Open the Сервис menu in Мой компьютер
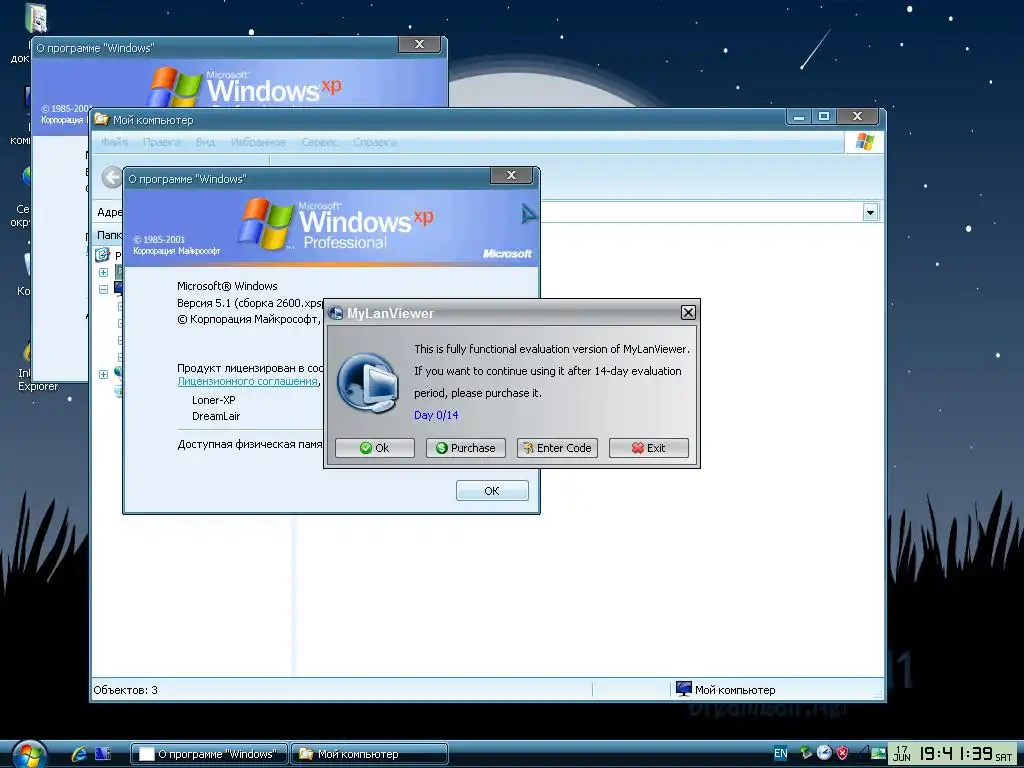Image resolution: width=1024 pixels, height=768 pixels. pyautogui.click(x=319, y=142)
